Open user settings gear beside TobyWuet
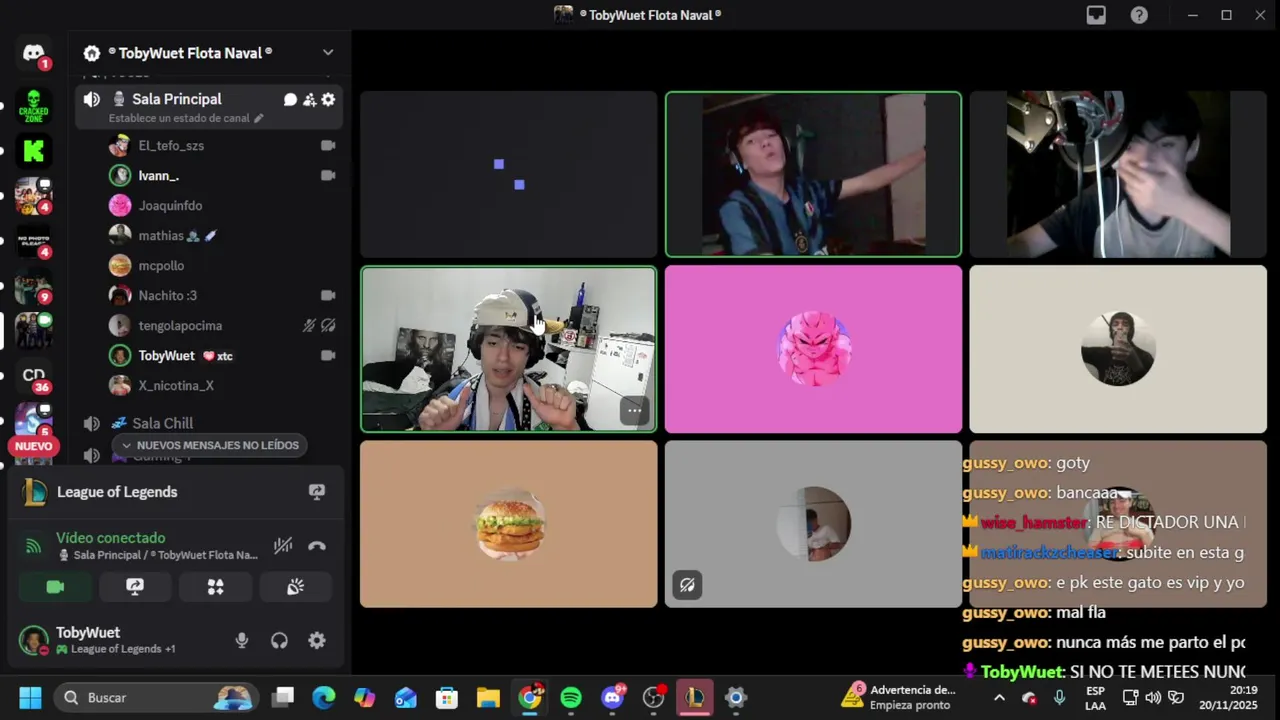Image resolution: width=1280 pixels, height=720 pixels. click(x=317, y=641)
